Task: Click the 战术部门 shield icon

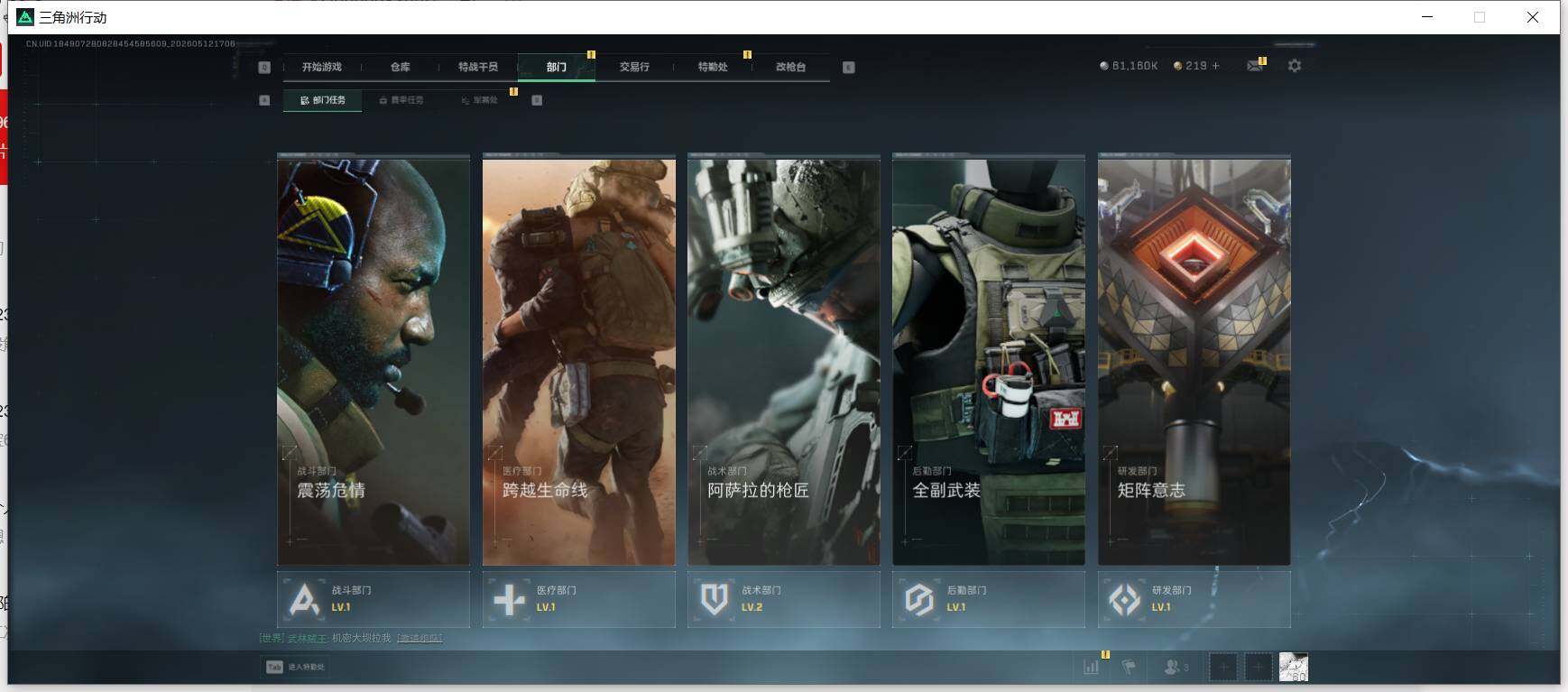Action: click(715, 599)
